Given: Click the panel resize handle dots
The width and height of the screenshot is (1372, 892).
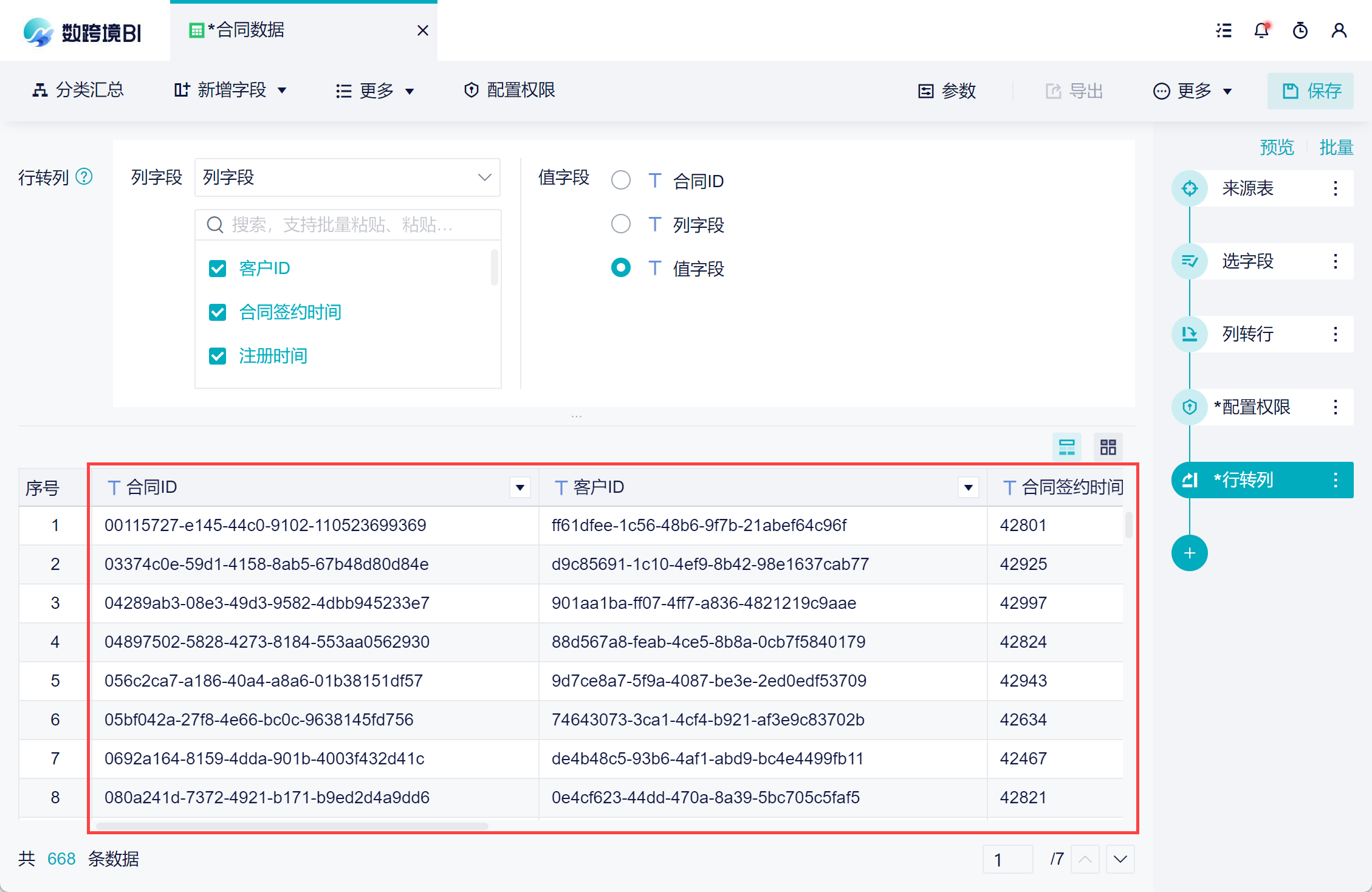Looking at the screenshot, I should pos(577,416).
